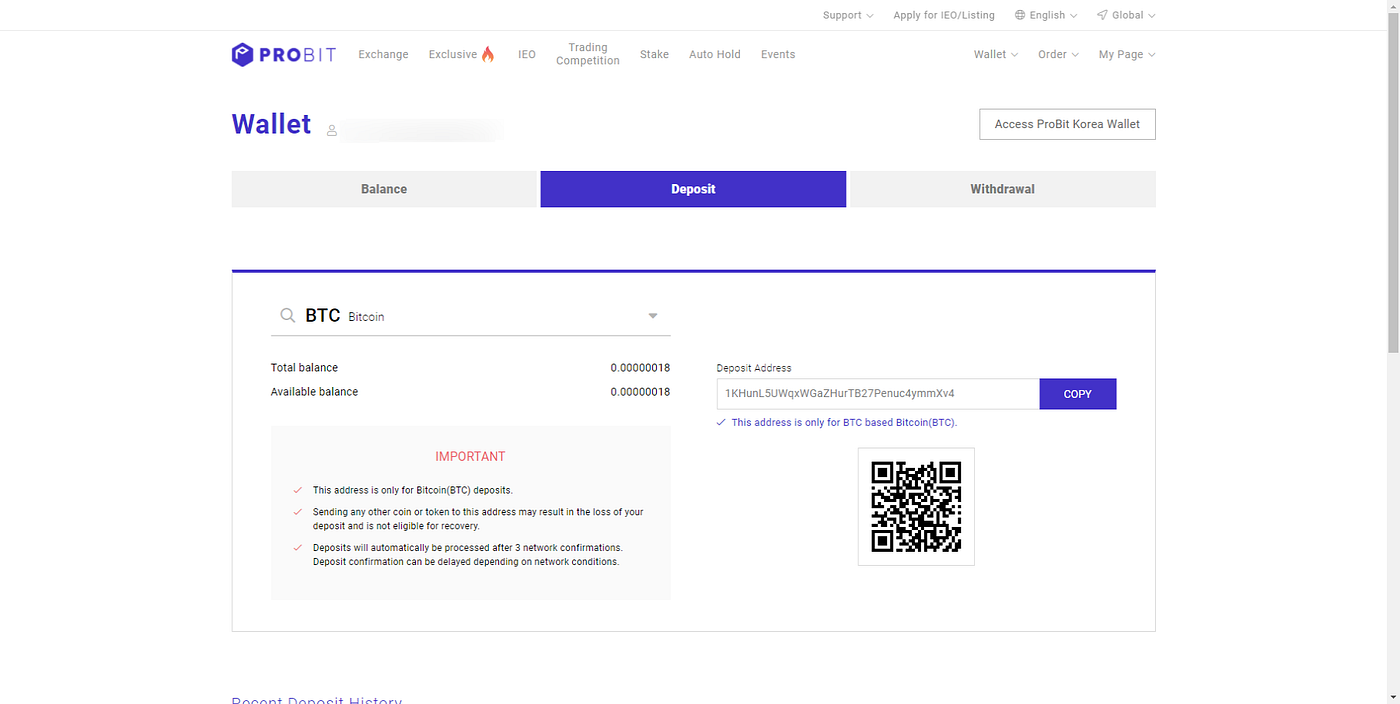Open the Events page
Image resolution: width=1400 pixels, height=704 pixels.
click(778, 54)
